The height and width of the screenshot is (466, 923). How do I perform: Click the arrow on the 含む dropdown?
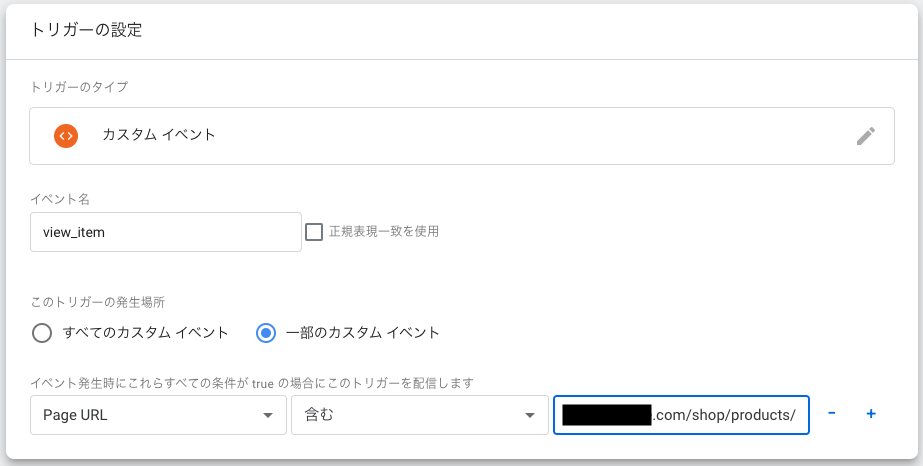528,416
